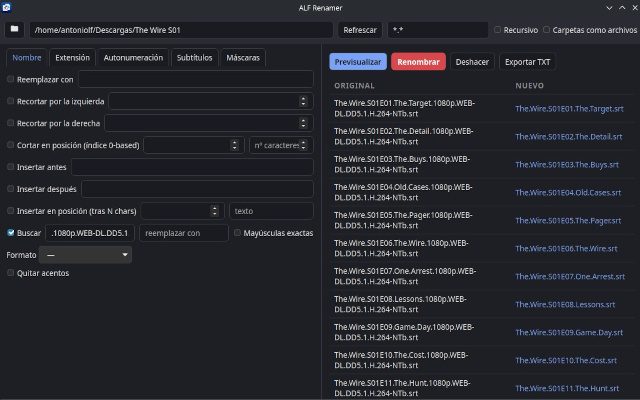The image size is (640, 400).
Task: Tick the Insertar después checkbox
Action: coord(10,189)
